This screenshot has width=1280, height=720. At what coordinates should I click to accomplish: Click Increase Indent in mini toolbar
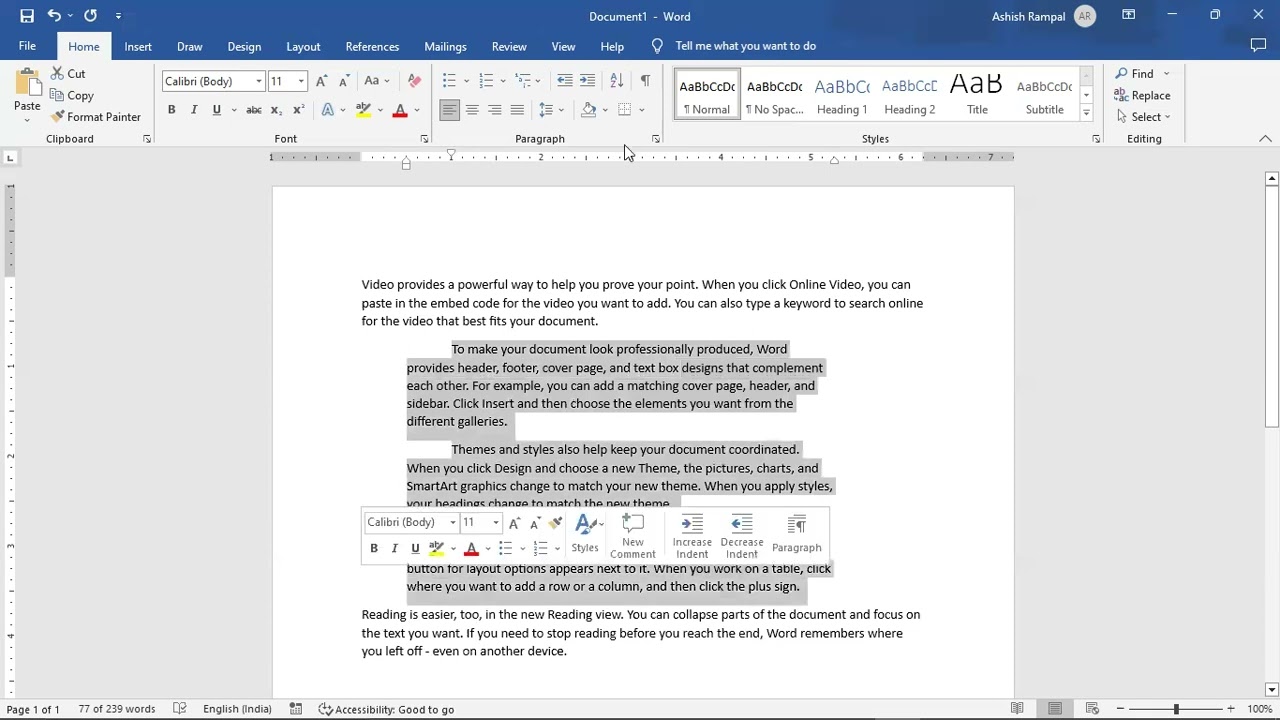(x=692, y=537)
